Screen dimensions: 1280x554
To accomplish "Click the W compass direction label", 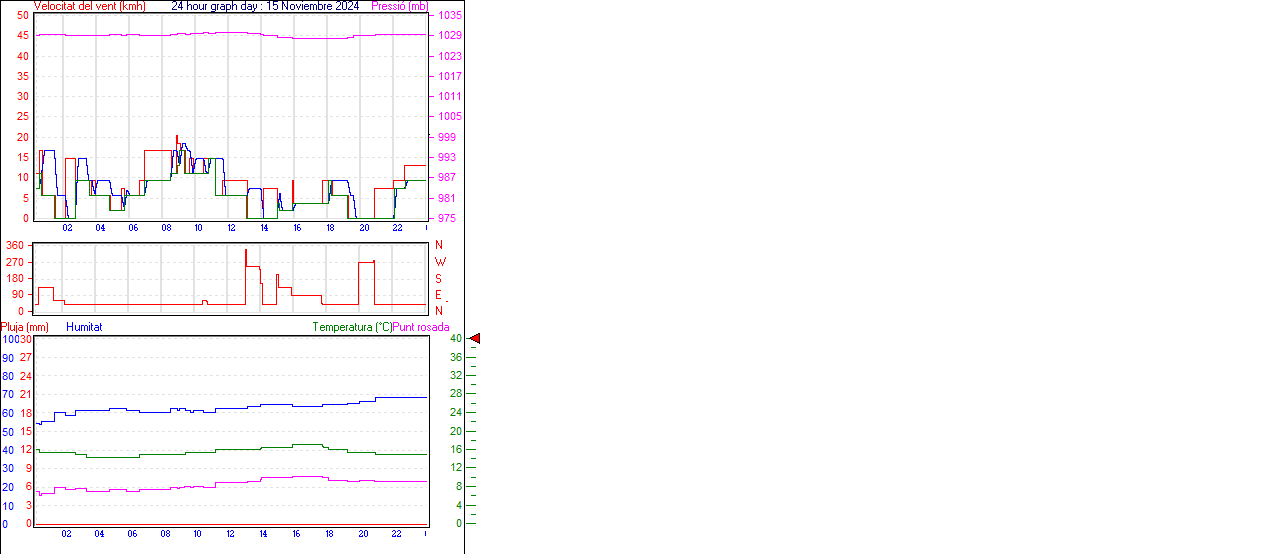I will 440,262.
